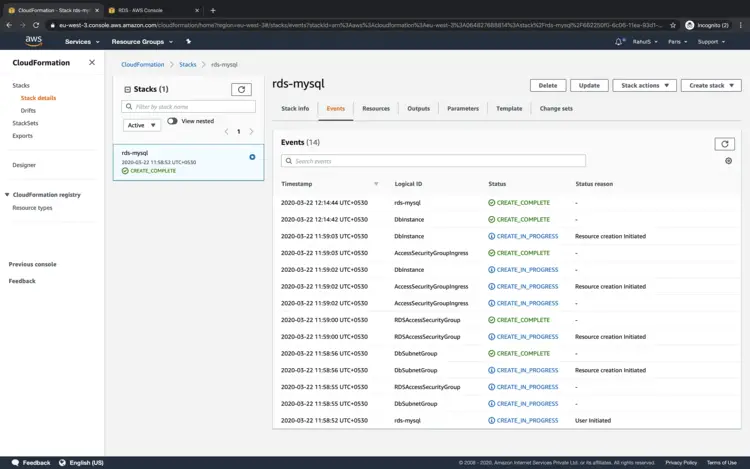Go to next stacks page arrow

[251, 131]
